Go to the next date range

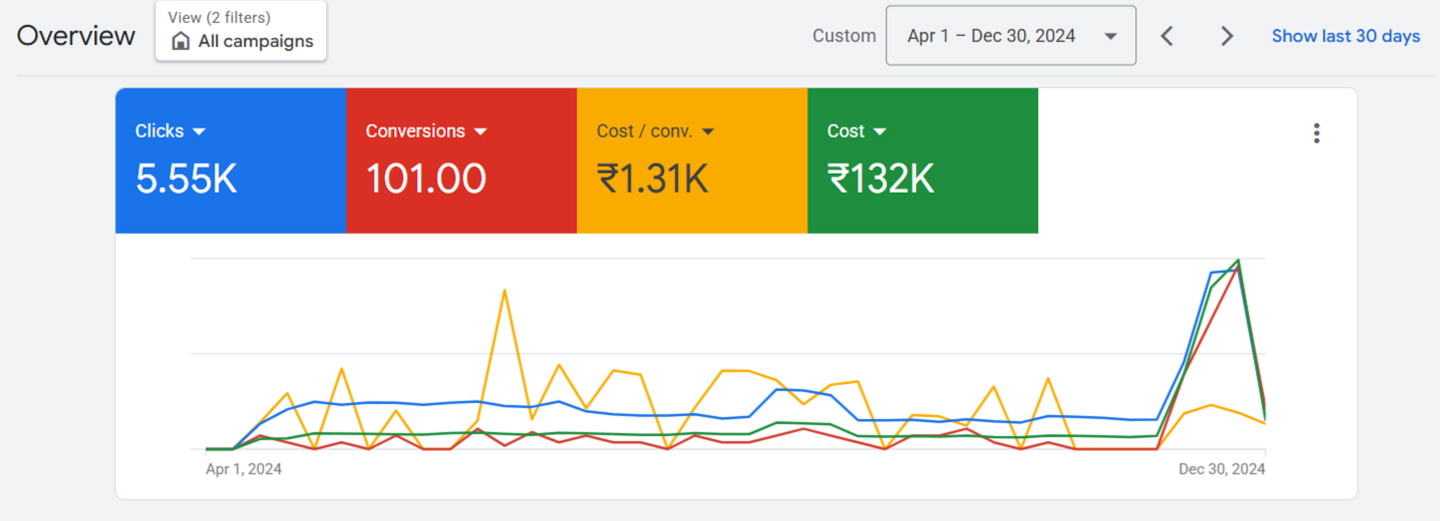click(x=1226, y=36)
